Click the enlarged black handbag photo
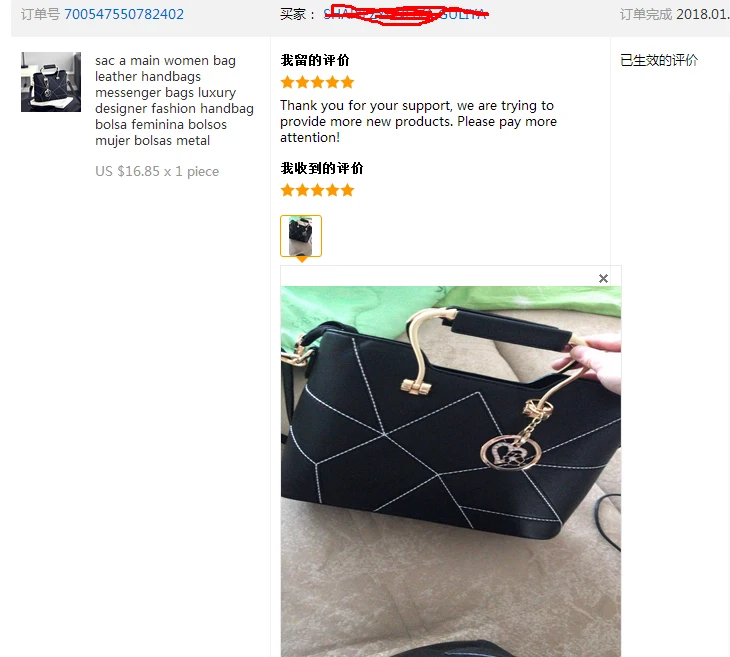Screen dimensions: 730x657 451,471
